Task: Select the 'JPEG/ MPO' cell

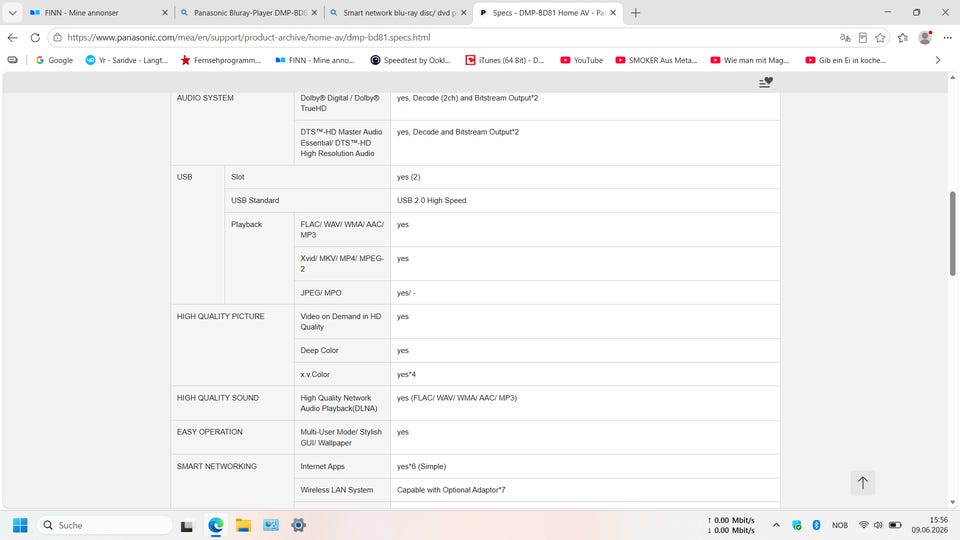Action: point(342,293)
